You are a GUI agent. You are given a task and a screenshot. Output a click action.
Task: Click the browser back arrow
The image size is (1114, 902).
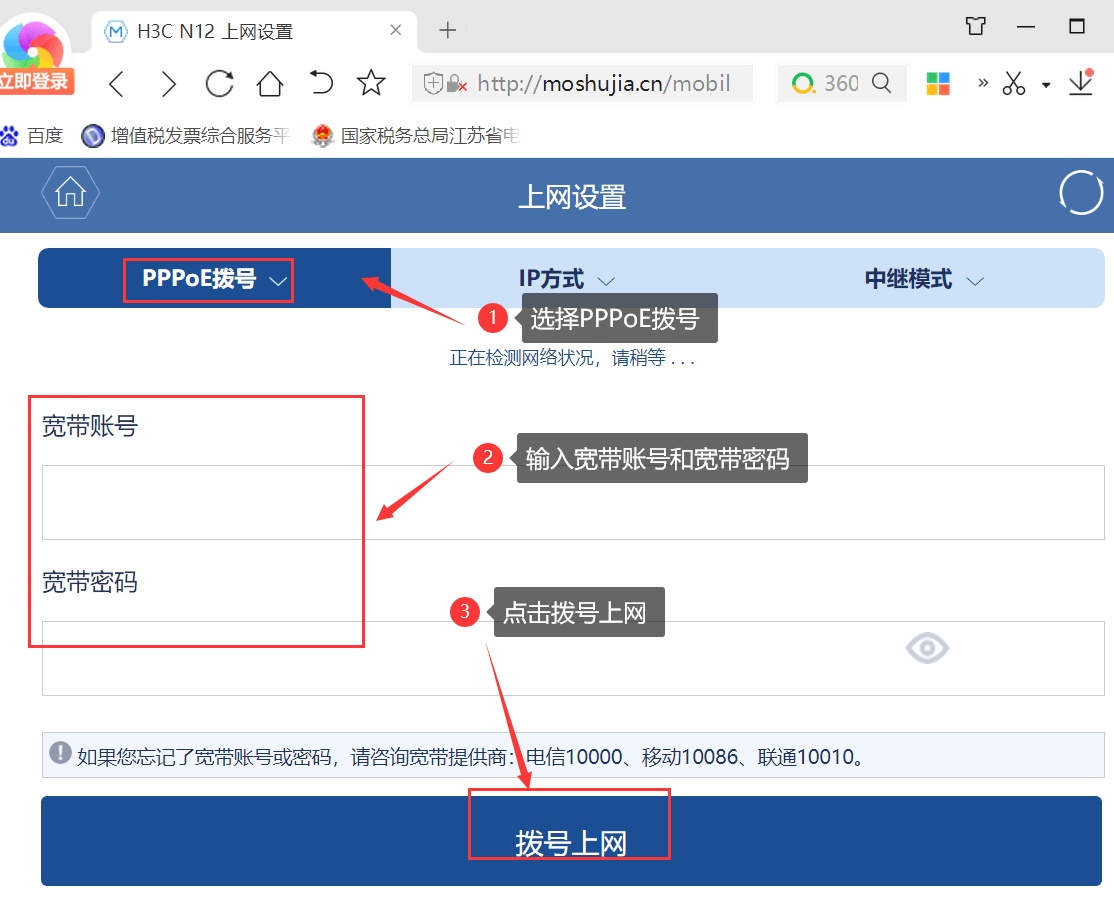117,84
